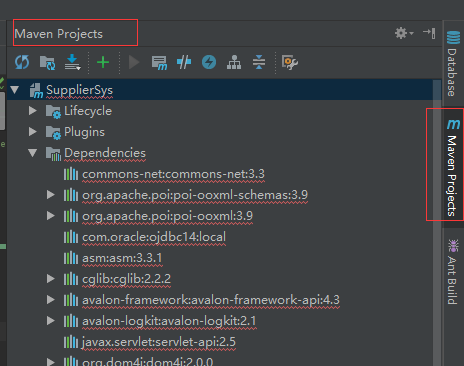
Task: Select commons-net:commons-net:3.3 entry
Action: pos(173,174)
